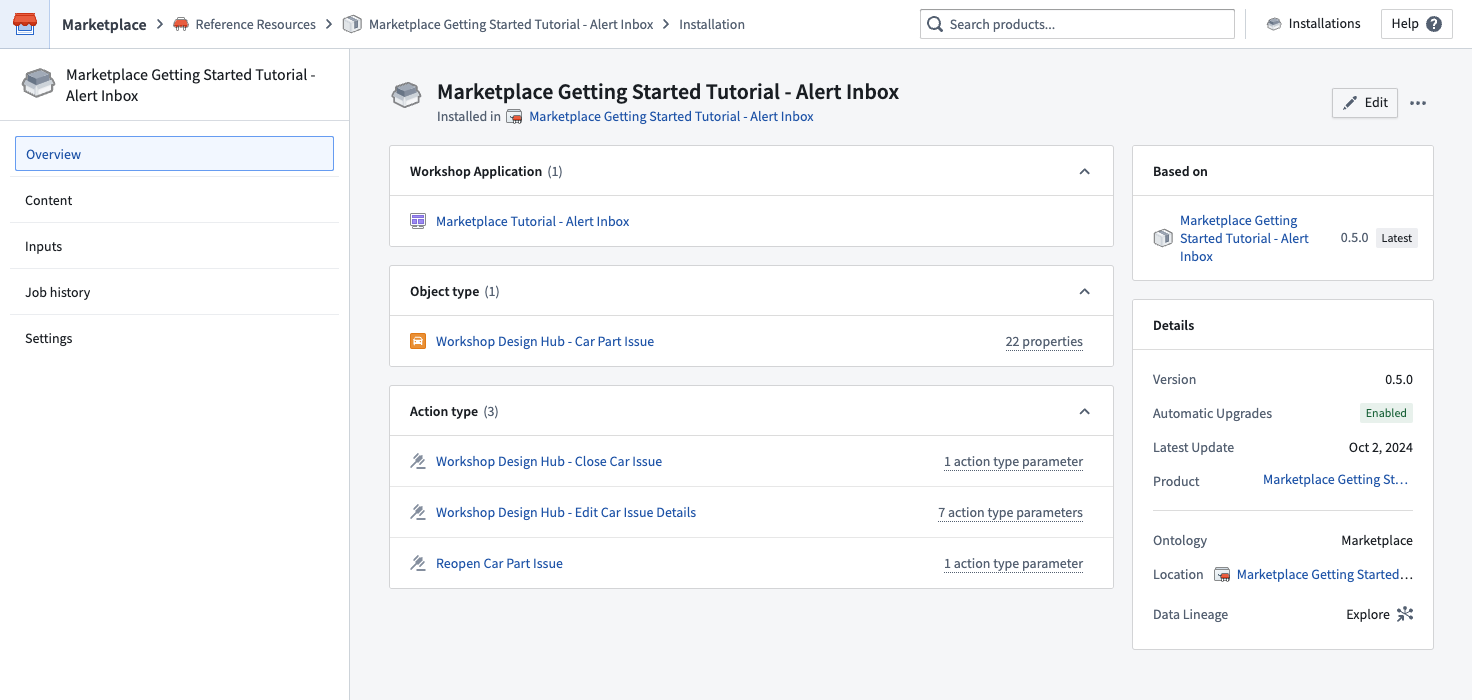Click the Reference Resources breadcrumb store icon
The height and width of the screenshot is (700, 1472).
tap(181, 24)
